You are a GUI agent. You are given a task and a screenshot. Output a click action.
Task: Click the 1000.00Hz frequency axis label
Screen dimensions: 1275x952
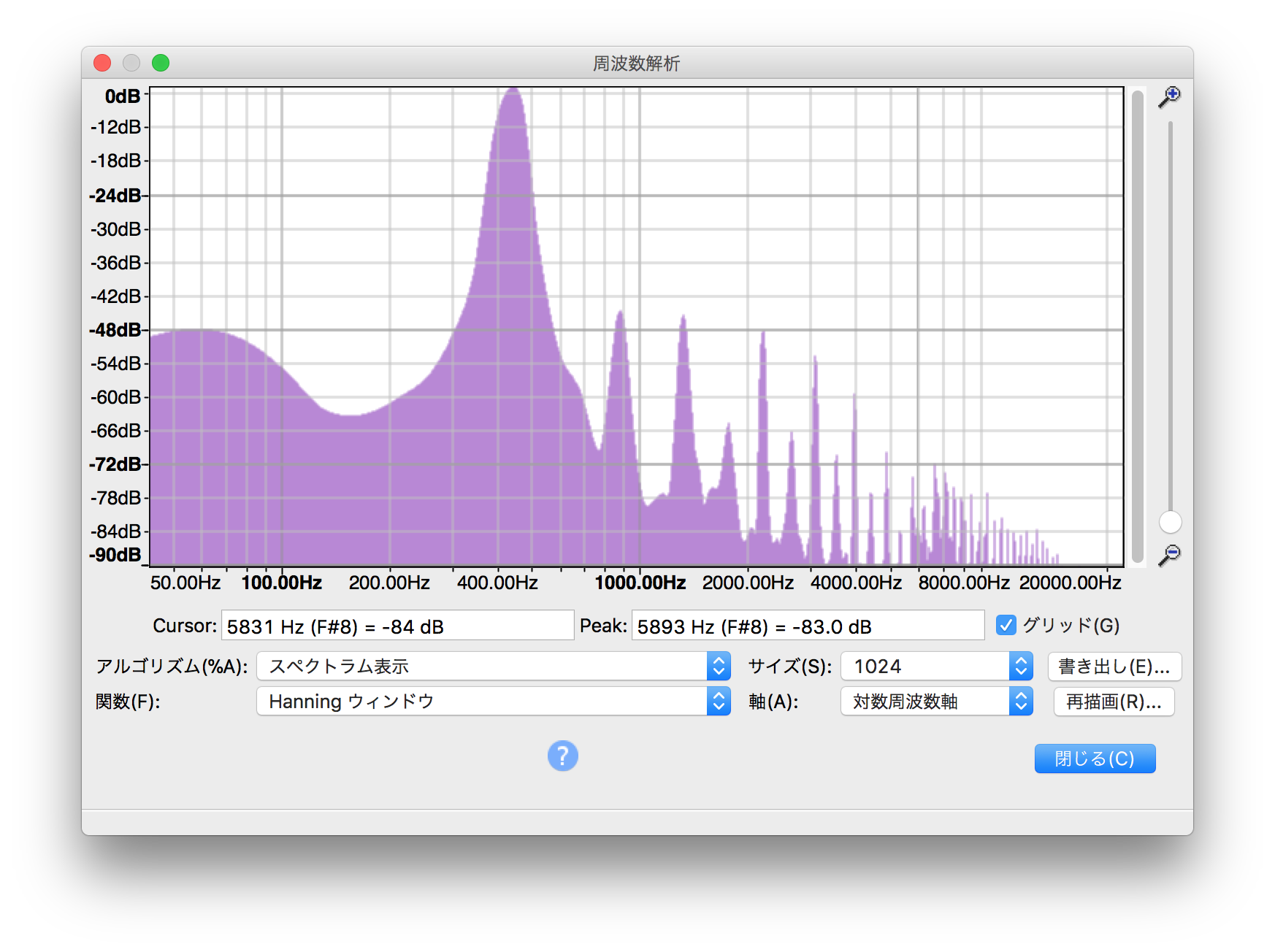(640, 583)
